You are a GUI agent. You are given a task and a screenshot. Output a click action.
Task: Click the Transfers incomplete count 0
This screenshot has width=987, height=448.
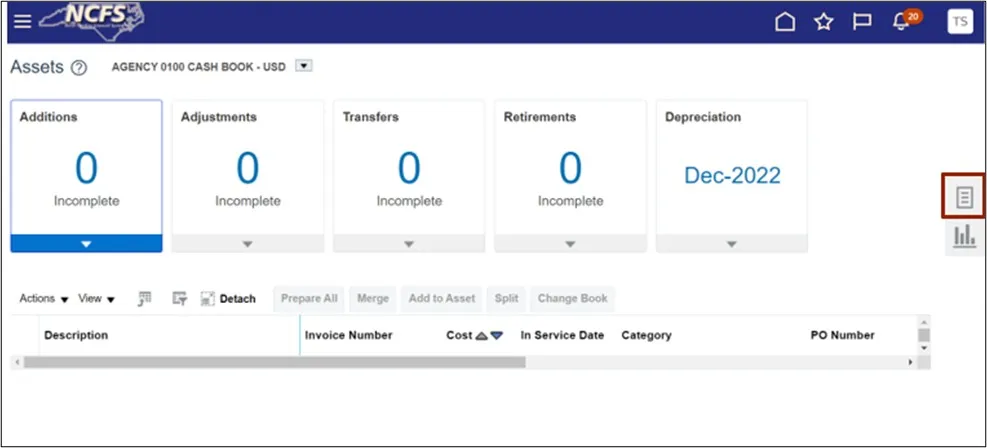pyautogui.click(x=409, y=169)
